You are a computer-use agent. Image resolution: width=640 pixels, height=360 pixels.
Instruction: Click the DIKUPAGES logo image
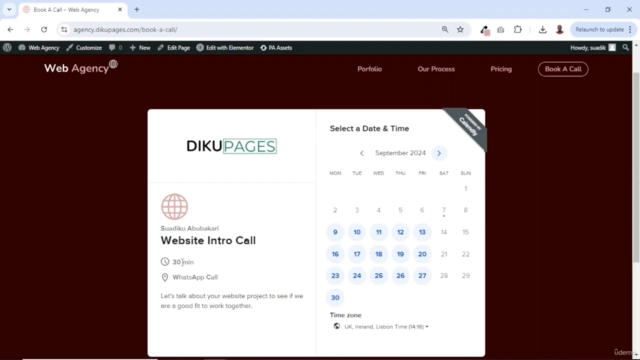(231, 146)
